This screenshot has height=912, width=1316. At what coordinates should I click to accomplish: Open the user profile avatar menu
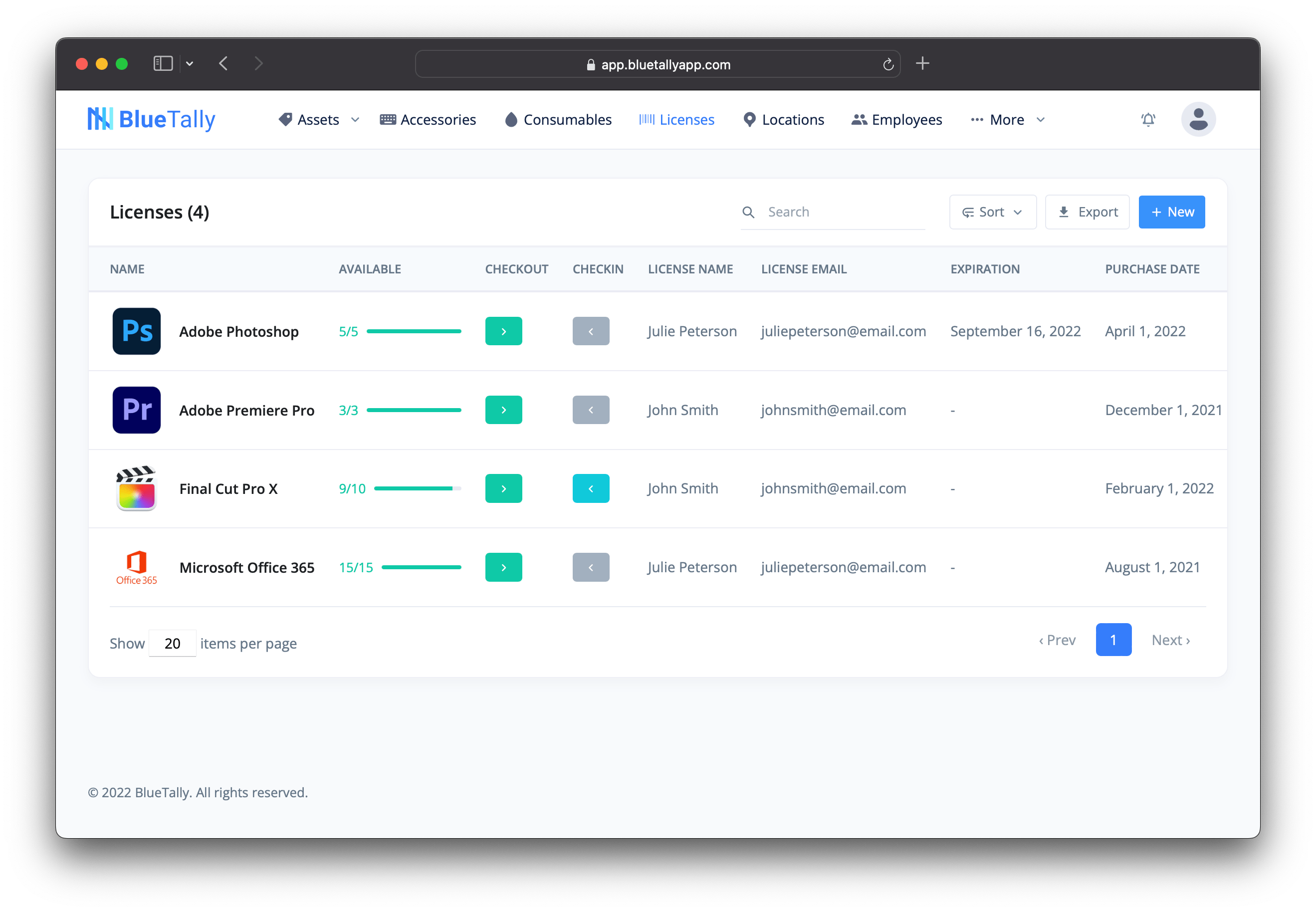(x=1198, y=119)
